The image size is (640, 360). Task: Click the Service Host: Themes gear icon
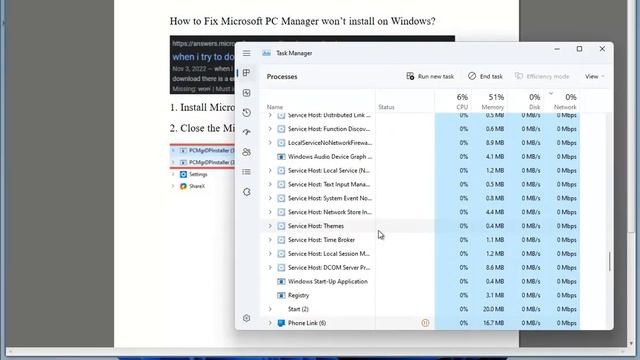pyautogui.click(x=281, y=226)
